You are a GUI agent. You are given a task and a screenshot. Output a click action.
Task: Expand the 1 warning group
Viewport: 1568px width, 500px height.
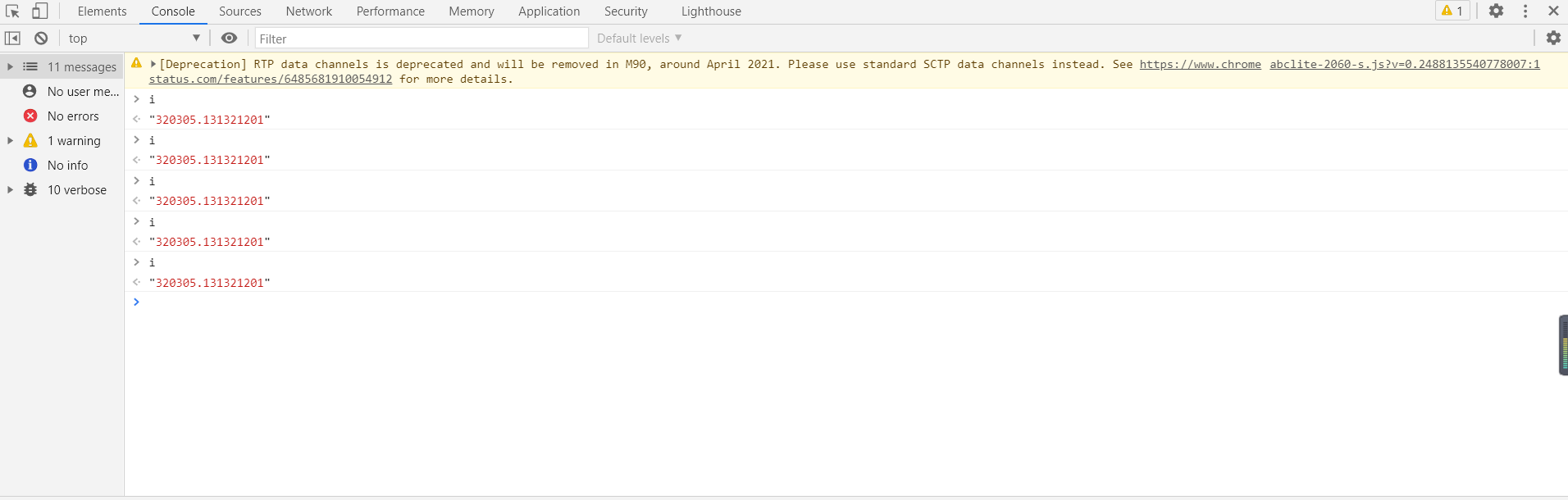coord(10,140)
